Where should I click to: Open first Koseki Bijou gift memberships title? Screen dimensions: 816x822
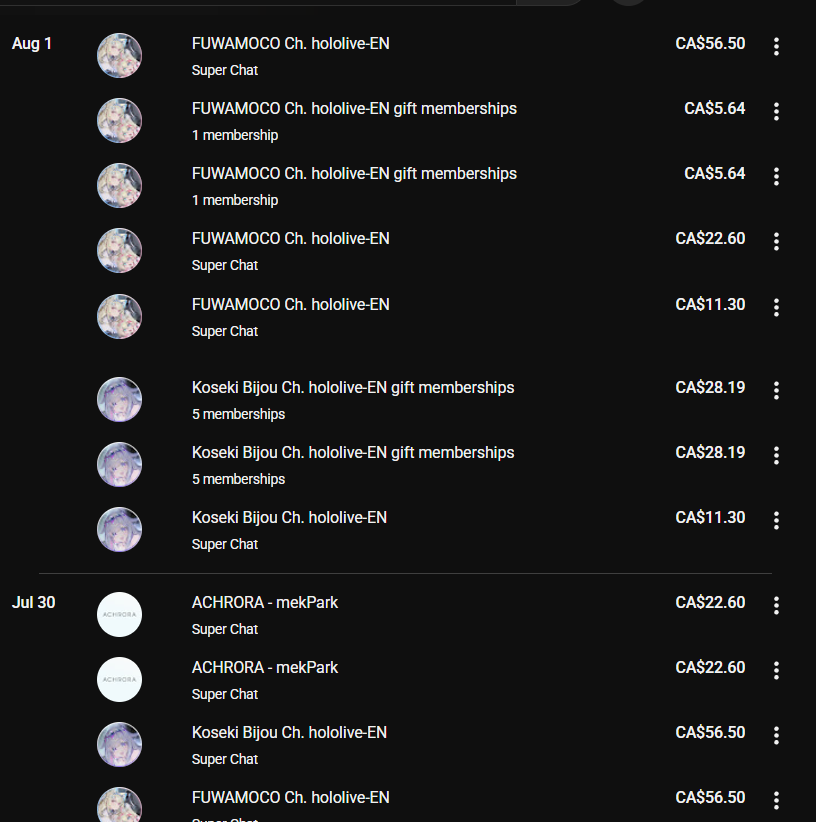point(353,387)
